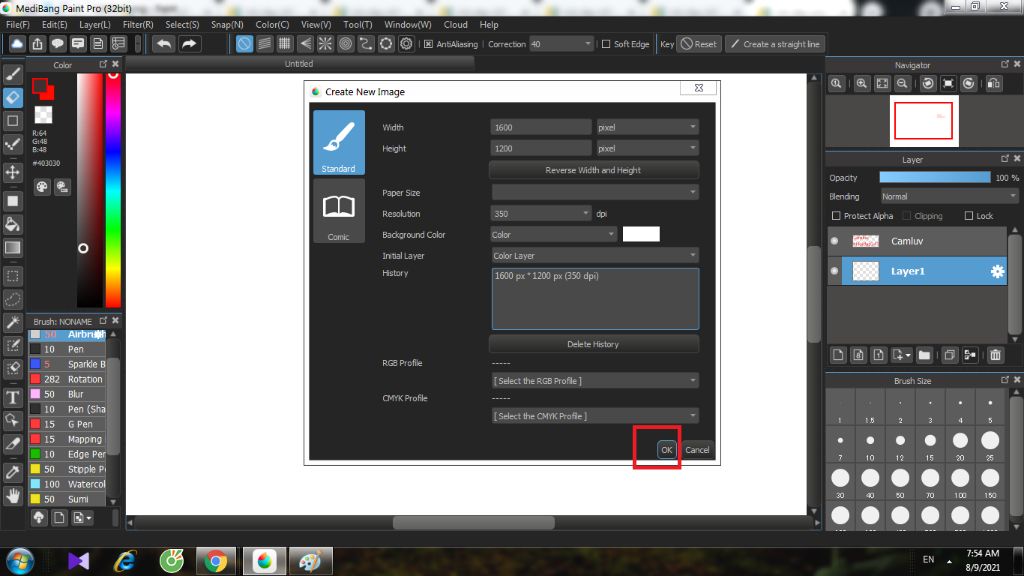
Task: Toggle layer Lock checkbox
Action: 968,216
